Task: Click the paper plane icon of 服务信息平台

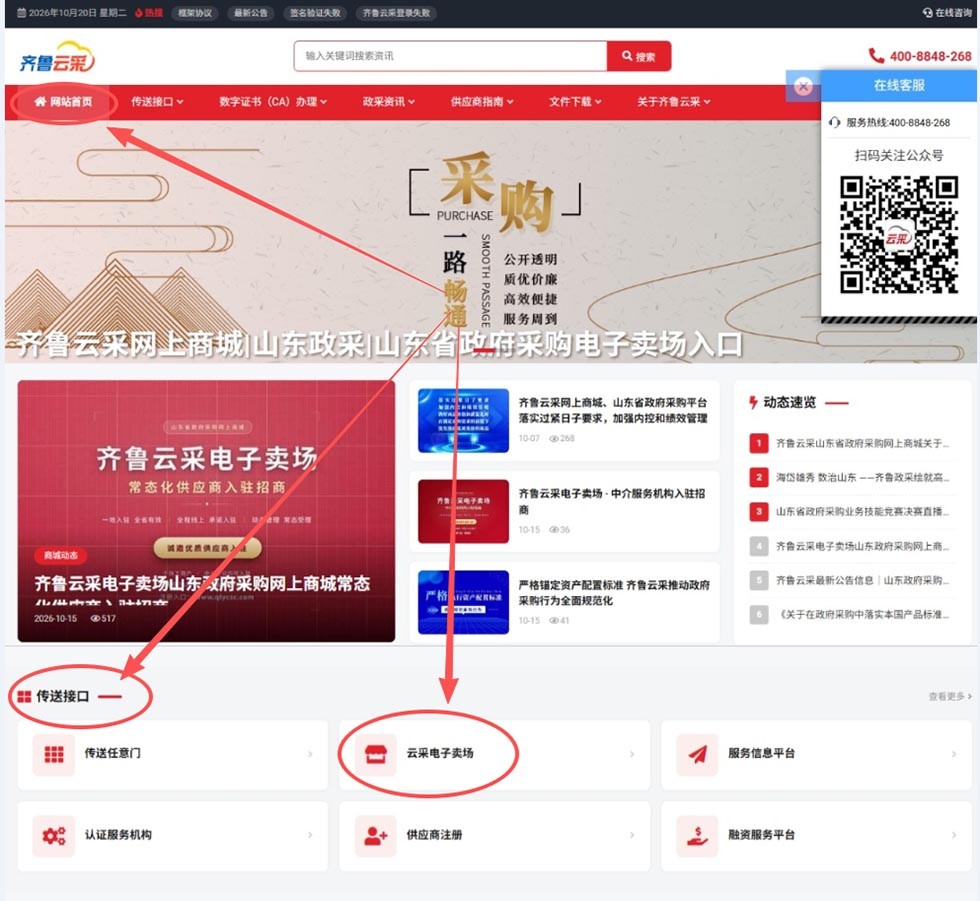Action: tap(698, 754)
